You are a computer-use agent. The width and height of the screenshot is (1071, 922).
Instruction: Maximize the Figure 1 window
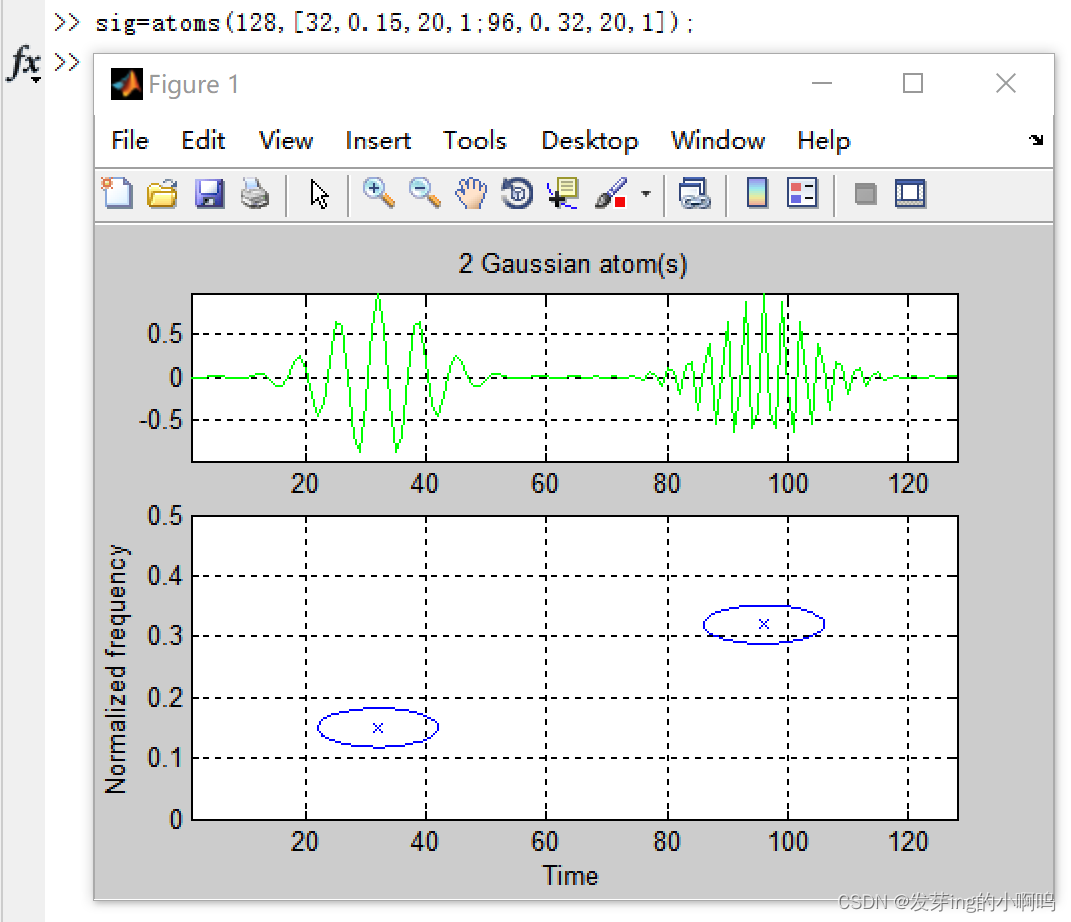[x=913, y=83]
